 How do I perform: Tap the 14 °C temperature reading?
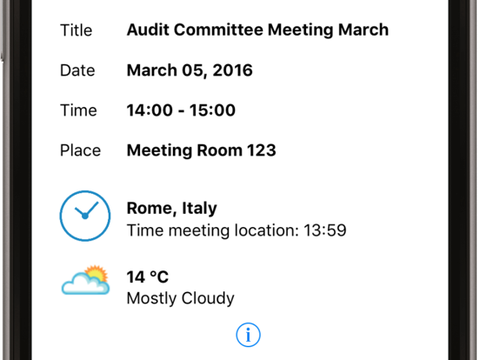pyautogui.click(x=147, y=277)
